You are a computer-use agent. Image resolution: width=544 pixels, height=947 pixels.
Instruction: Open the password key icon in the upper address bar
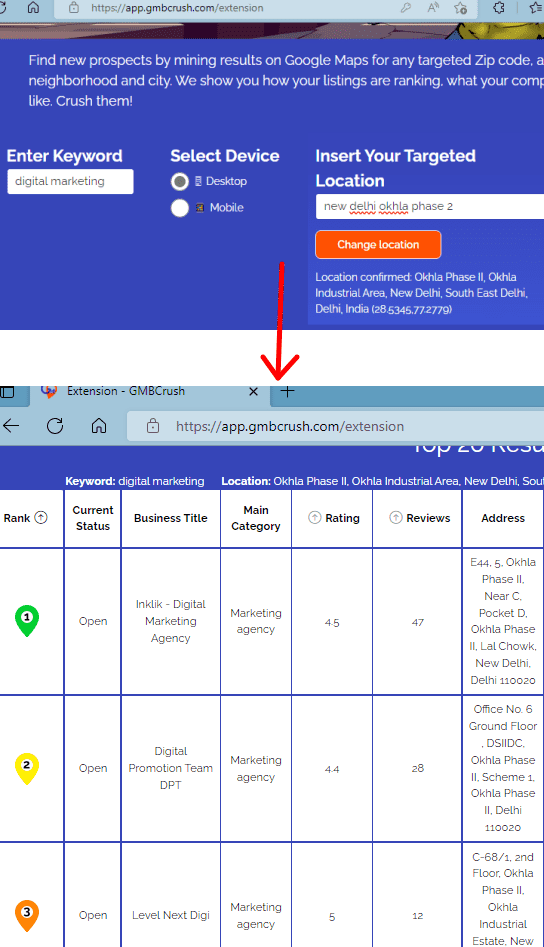[x=406, y=8]
